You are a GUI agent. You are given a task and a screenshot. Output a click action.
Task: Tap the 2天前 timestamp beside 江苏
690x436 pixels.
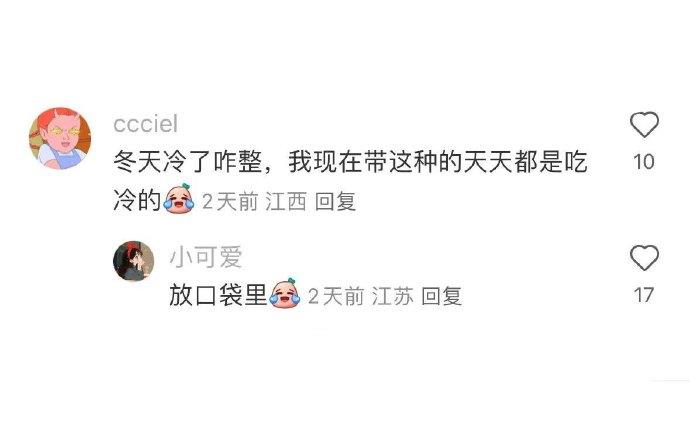coord(336,296)
